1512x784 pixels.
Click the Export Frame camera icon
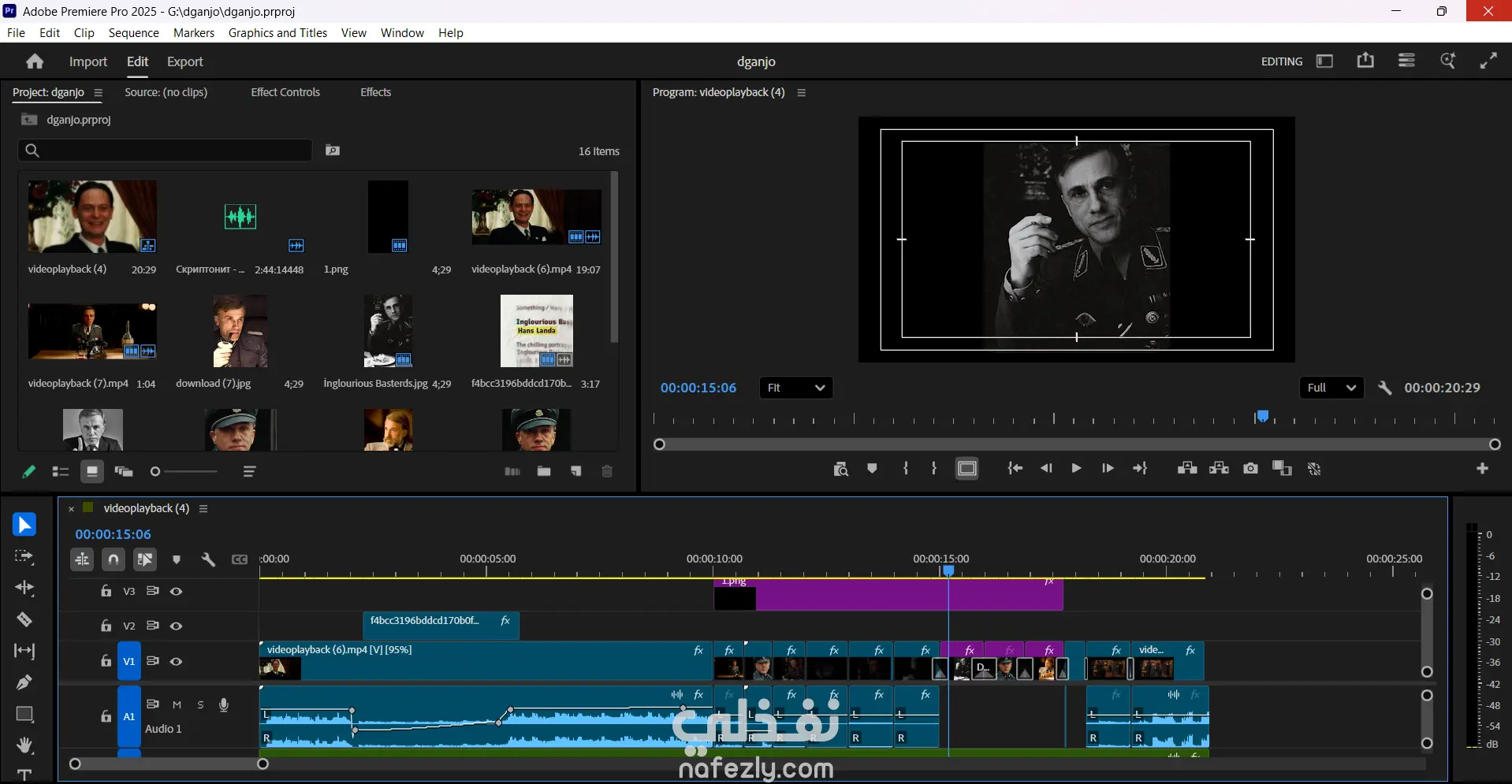coord(1250,469)
